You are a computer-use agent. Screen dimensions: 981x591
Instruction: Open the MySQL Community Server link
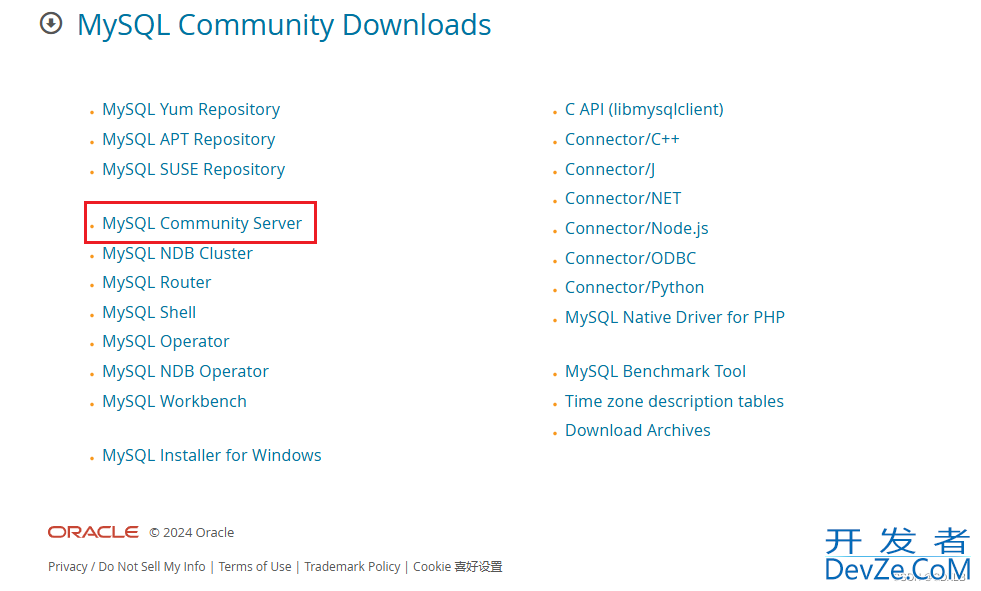click(201, 223)
